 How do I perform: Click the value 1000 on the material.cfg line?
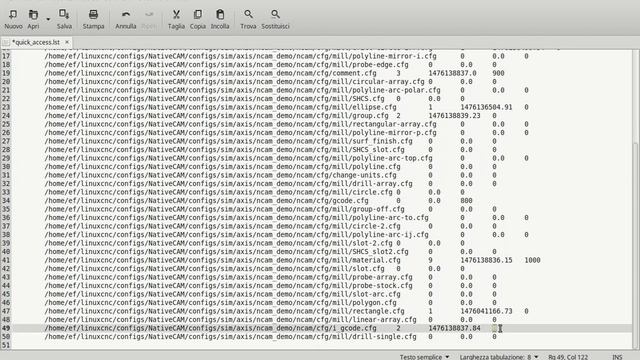(x=532, y=260)
